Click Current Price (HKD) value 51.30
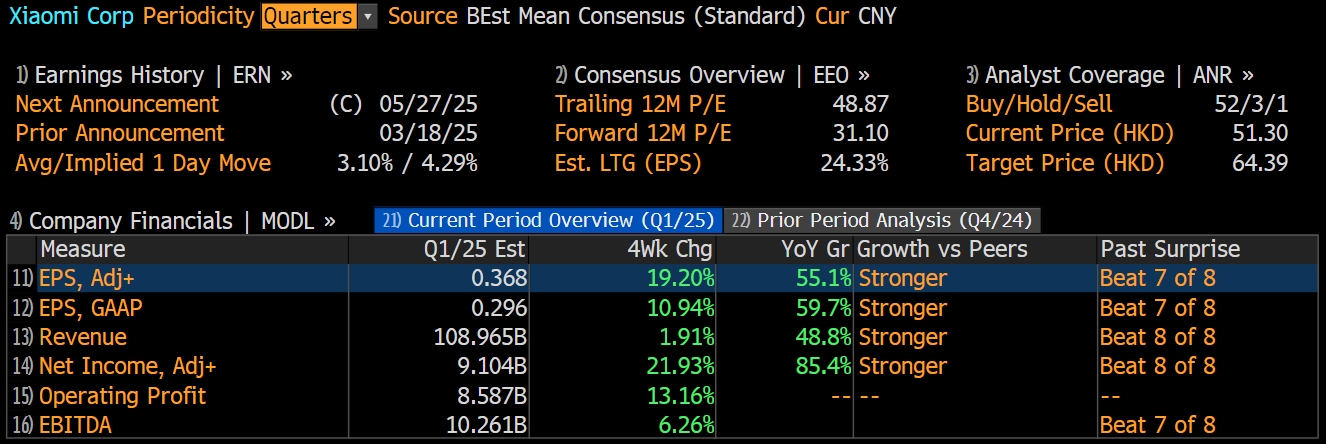This screenshot has width=1326, height=444. point(1260,133)
